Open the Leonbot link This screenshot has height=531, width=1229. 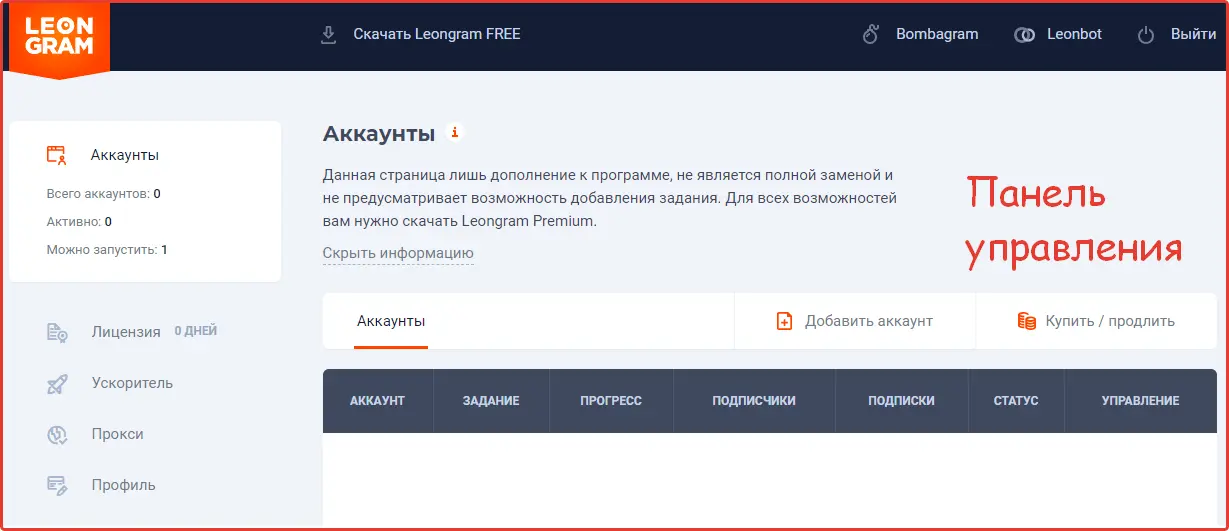1074,34
